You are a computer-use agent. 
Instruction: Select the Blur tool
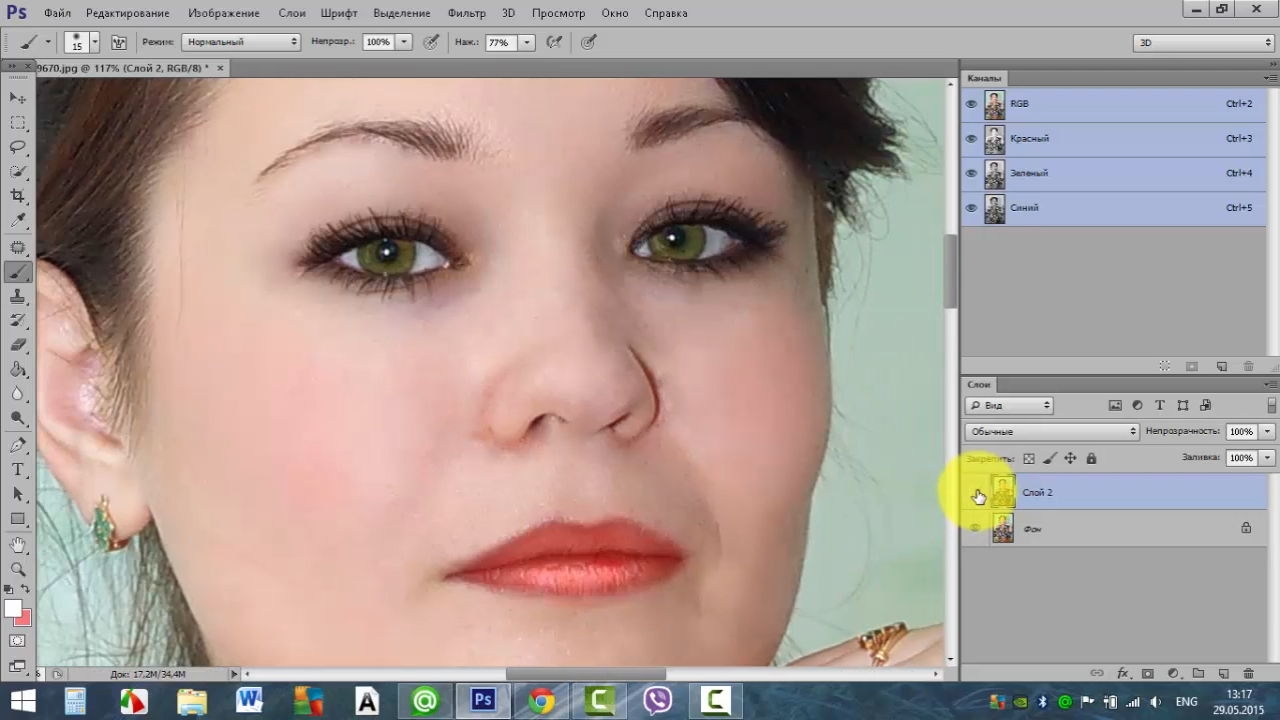click(18, 395)
